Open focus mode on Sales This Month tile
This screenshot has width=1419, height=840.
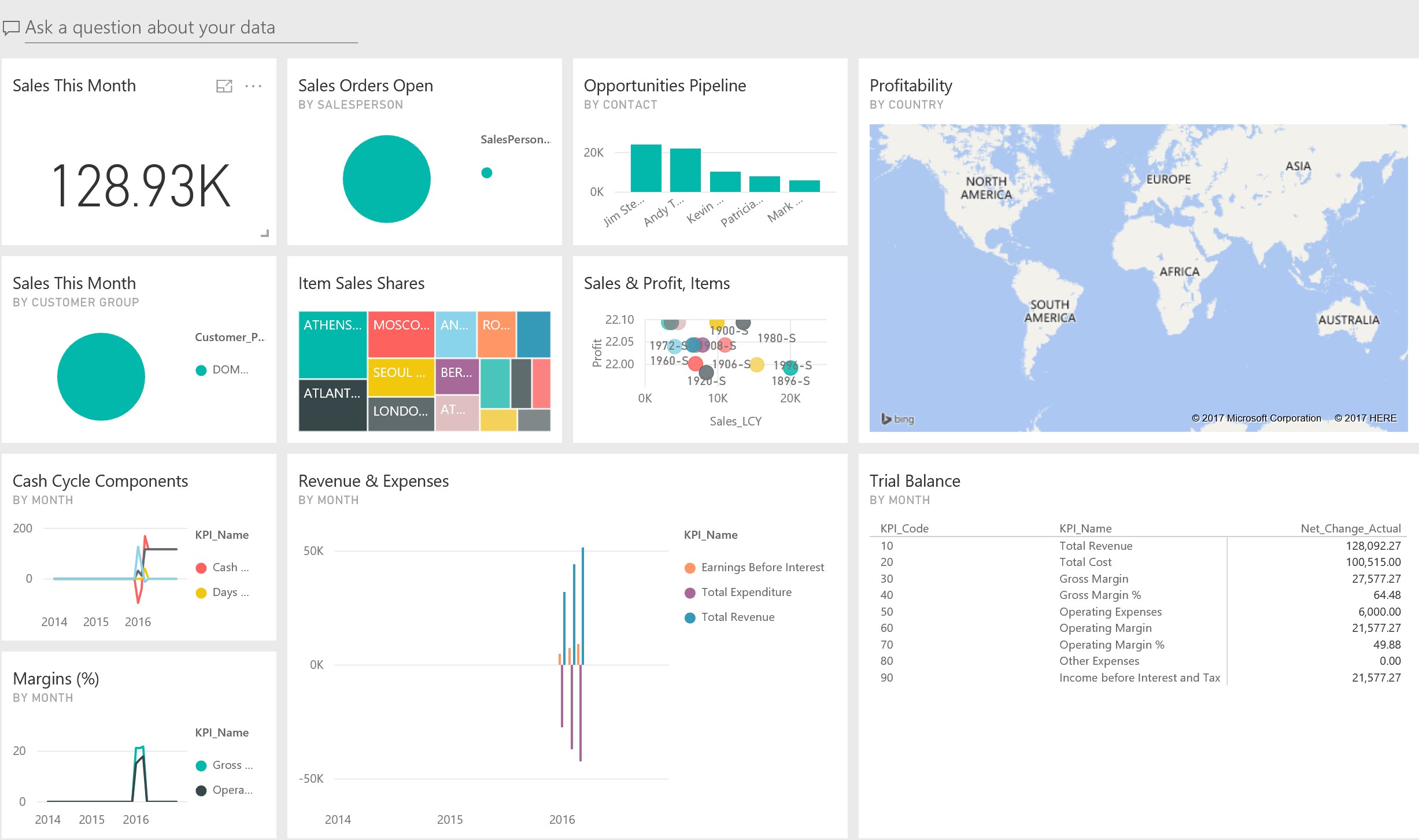224,86
